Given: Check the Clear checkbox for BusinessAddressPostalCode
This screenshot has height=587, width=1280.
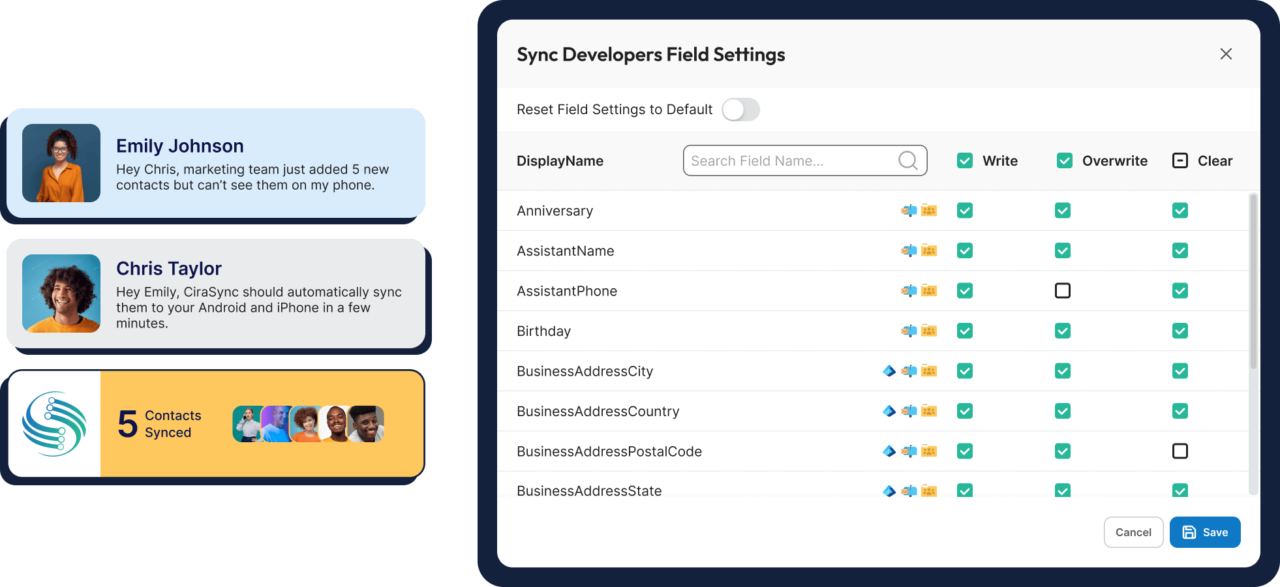Looking at the screenshot, I should tap(1180, 450).
